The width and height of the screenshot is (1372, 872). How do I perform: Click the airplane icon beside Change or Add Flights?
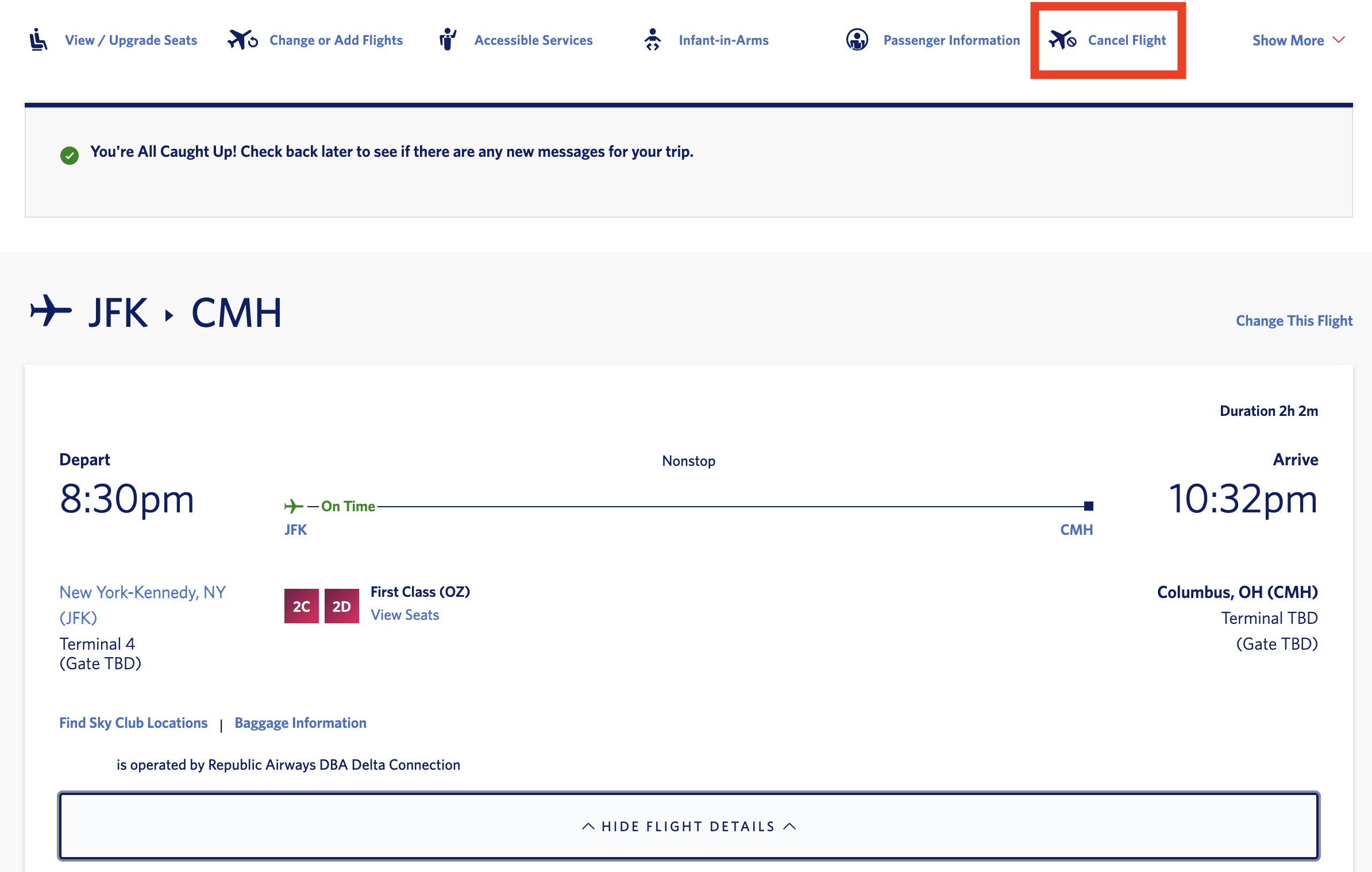[x=243, y=40]
